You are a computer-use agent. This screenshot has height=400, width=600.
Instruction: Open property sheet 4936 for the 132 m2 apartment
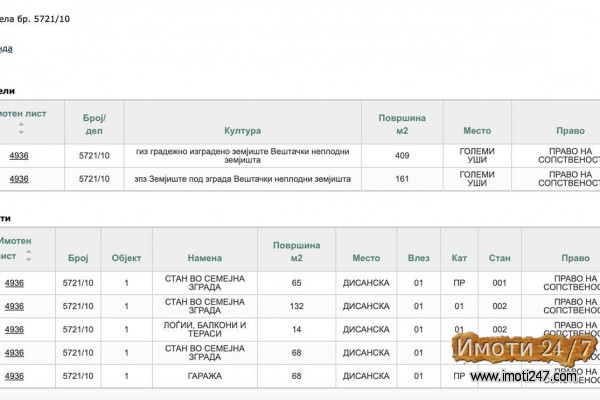click(14, 307)
